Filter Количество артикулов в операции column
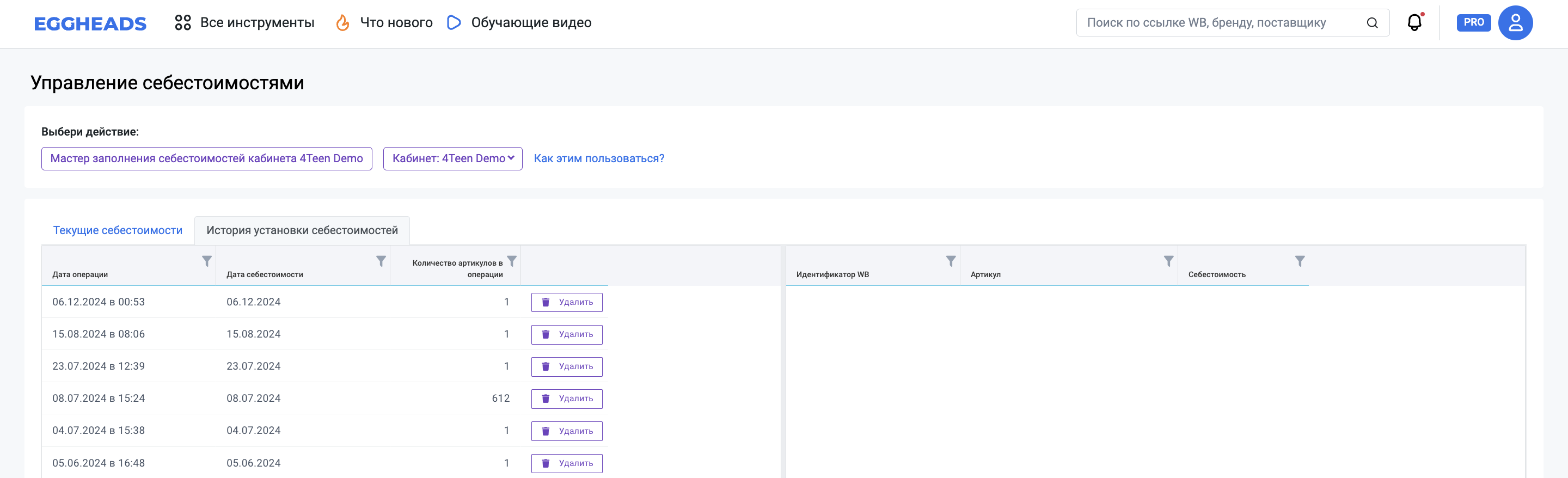 point(512,261)
